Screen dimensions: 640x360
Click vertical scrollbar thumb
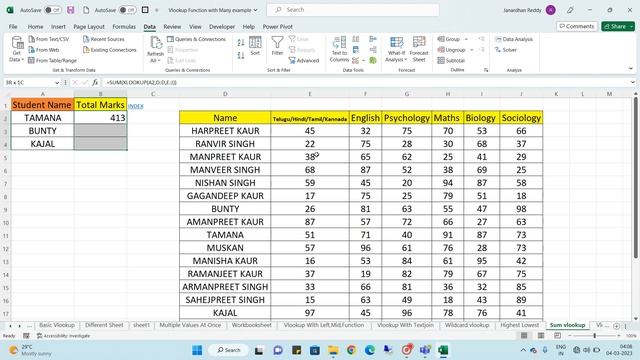click(636, 178)
